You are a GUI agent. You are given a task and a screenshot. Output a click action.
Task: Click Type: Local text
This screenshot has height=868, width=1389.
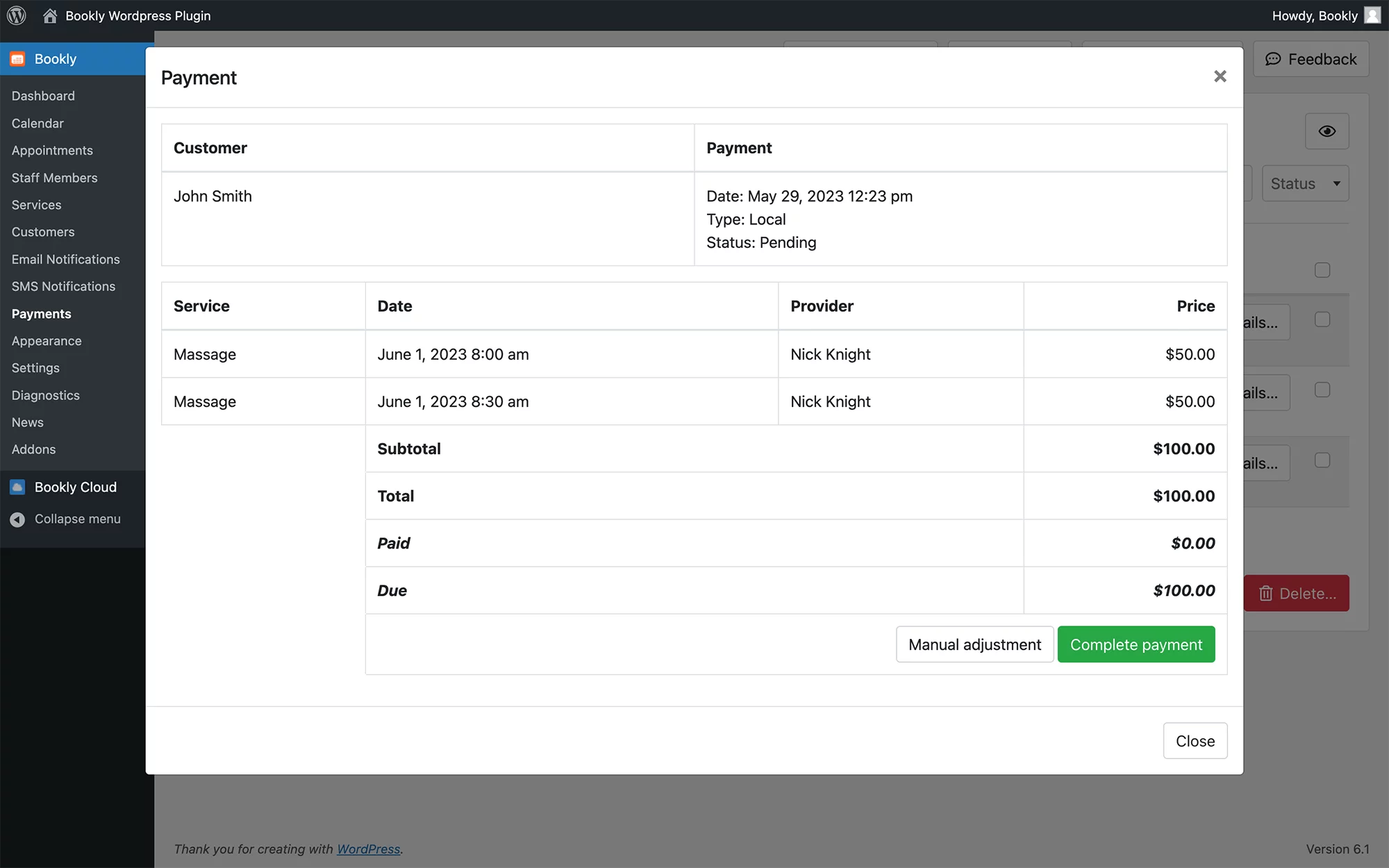tap(746, 219)
